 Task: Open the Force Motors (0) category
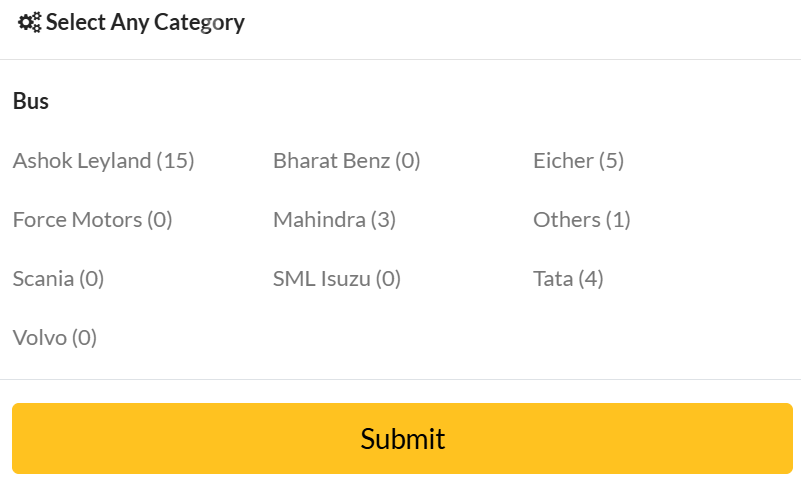92,220
